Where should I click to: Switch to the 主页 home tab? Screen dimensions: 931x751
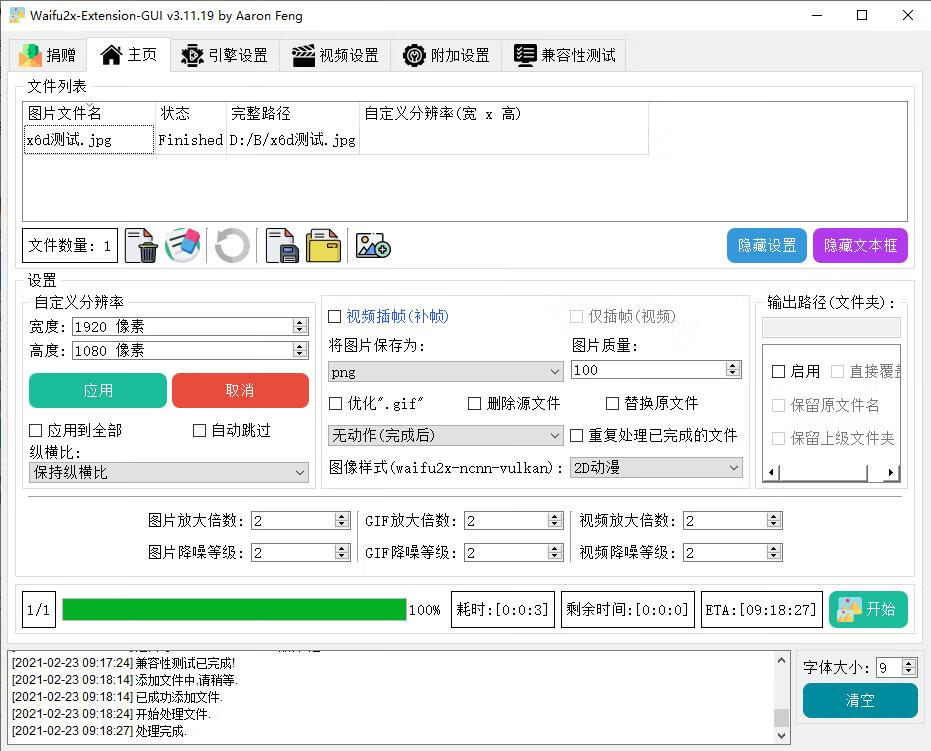[128, 55]
